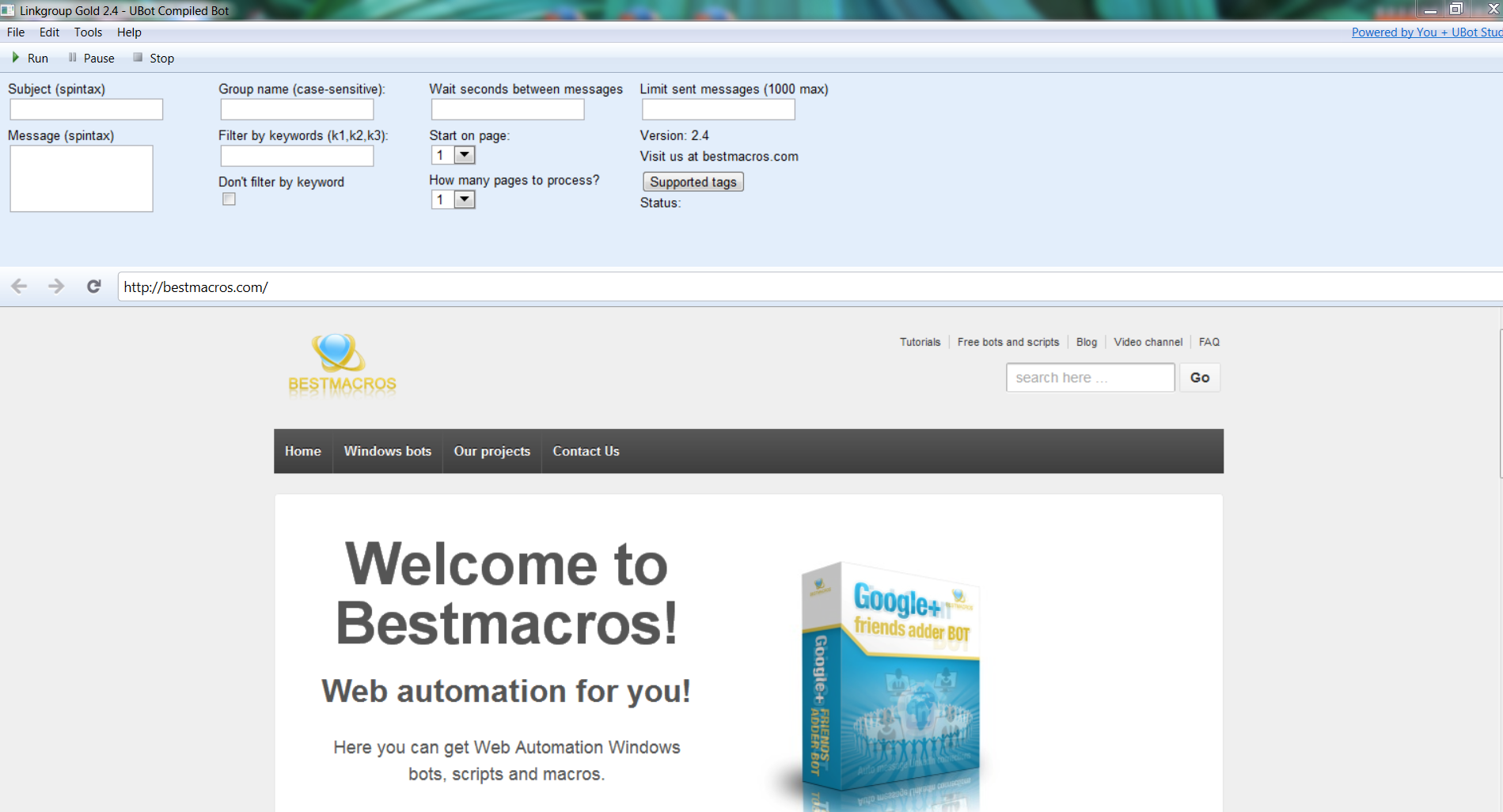Click the Bestmacros logo
Viewport: 1503px width, 812px height.
342,364
